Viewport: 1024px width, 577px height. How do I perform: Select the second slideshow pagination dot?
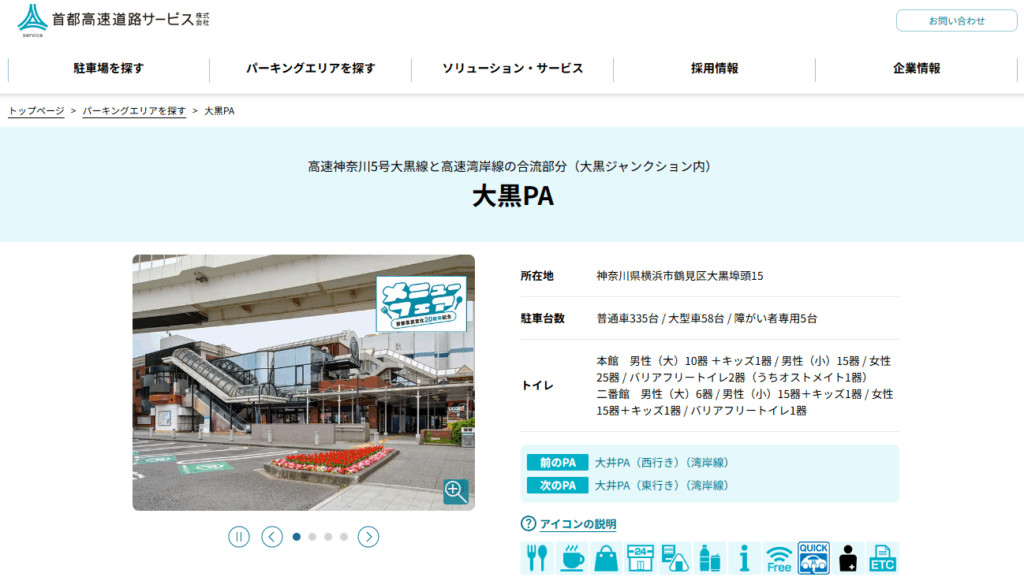(x=312, y=537)
